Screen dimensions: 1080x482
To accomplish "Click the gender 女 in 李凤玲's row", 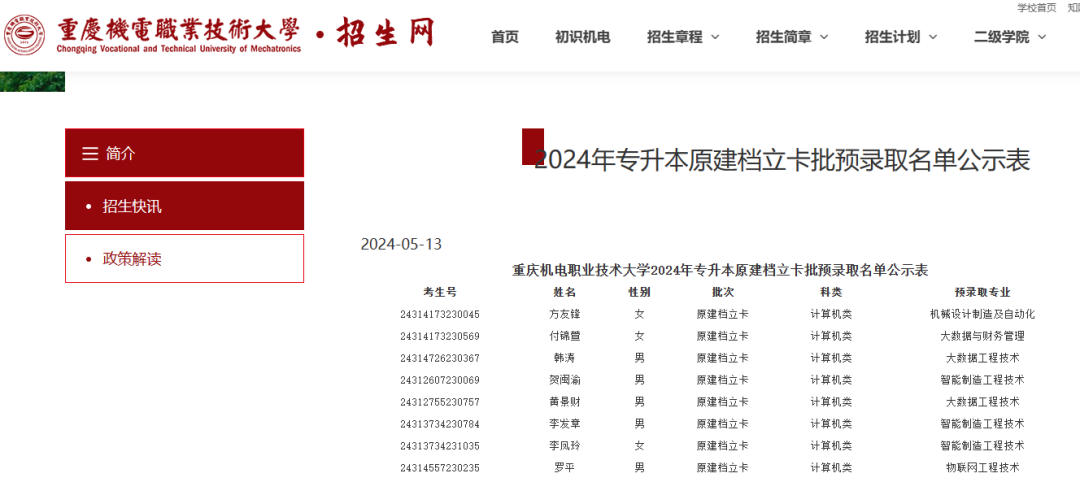I will point(639,446).
